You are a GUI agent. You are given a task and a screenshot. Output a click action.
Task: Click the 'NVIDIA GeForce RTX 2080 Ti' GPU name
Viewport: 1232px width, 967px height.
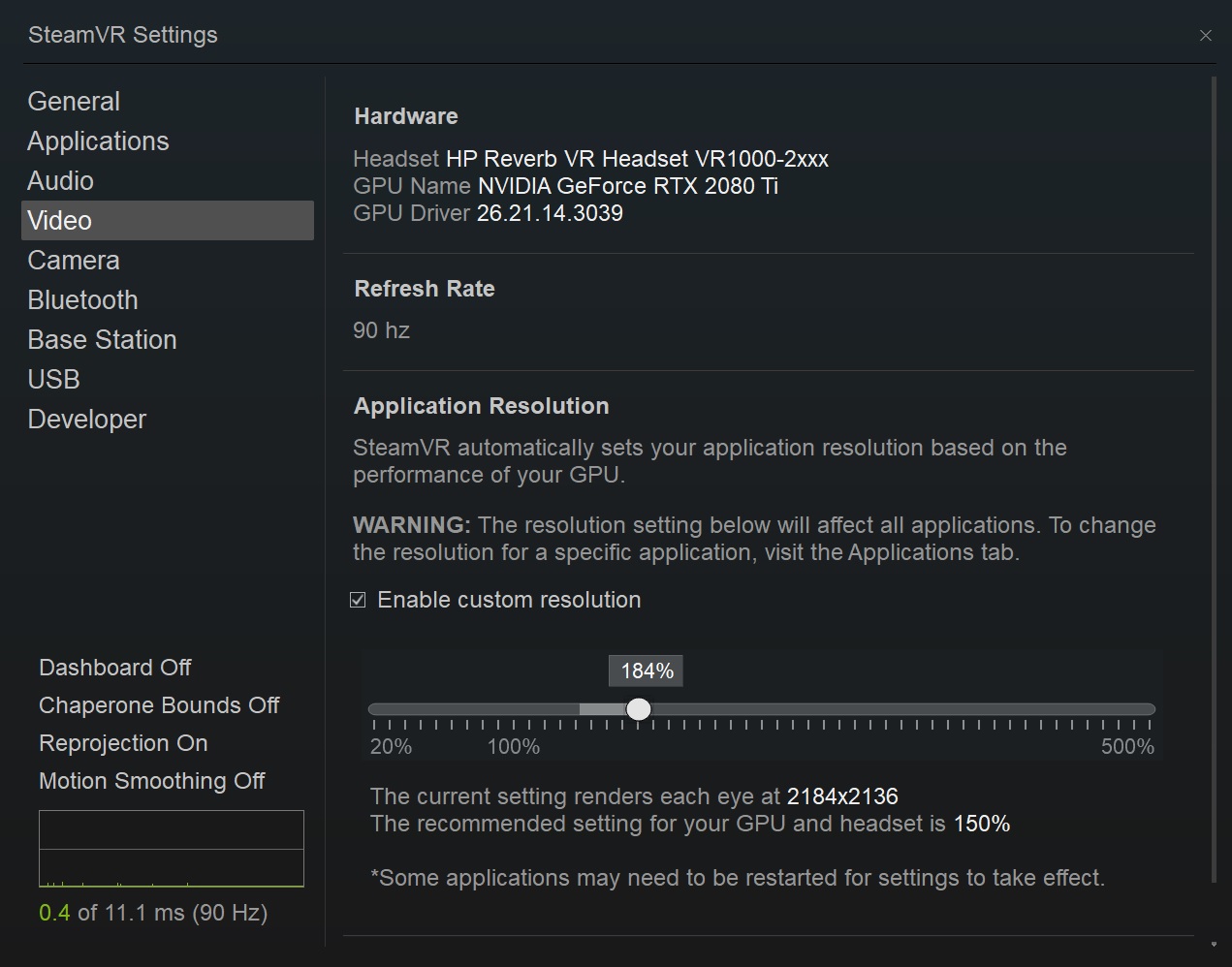tap(628, 186)
